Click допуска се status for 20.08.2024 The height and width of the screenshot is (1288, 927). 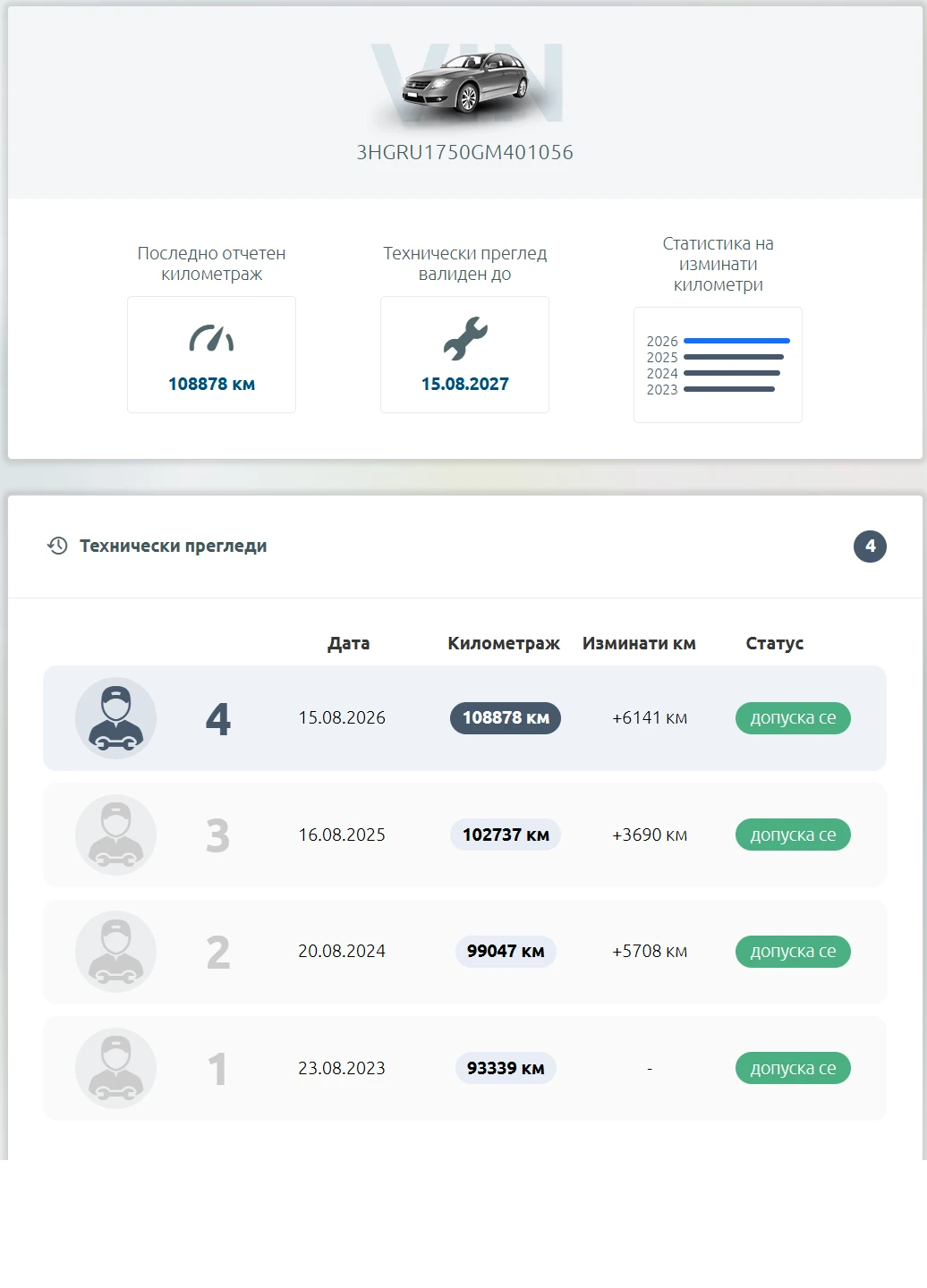click(x=793, y=952)
